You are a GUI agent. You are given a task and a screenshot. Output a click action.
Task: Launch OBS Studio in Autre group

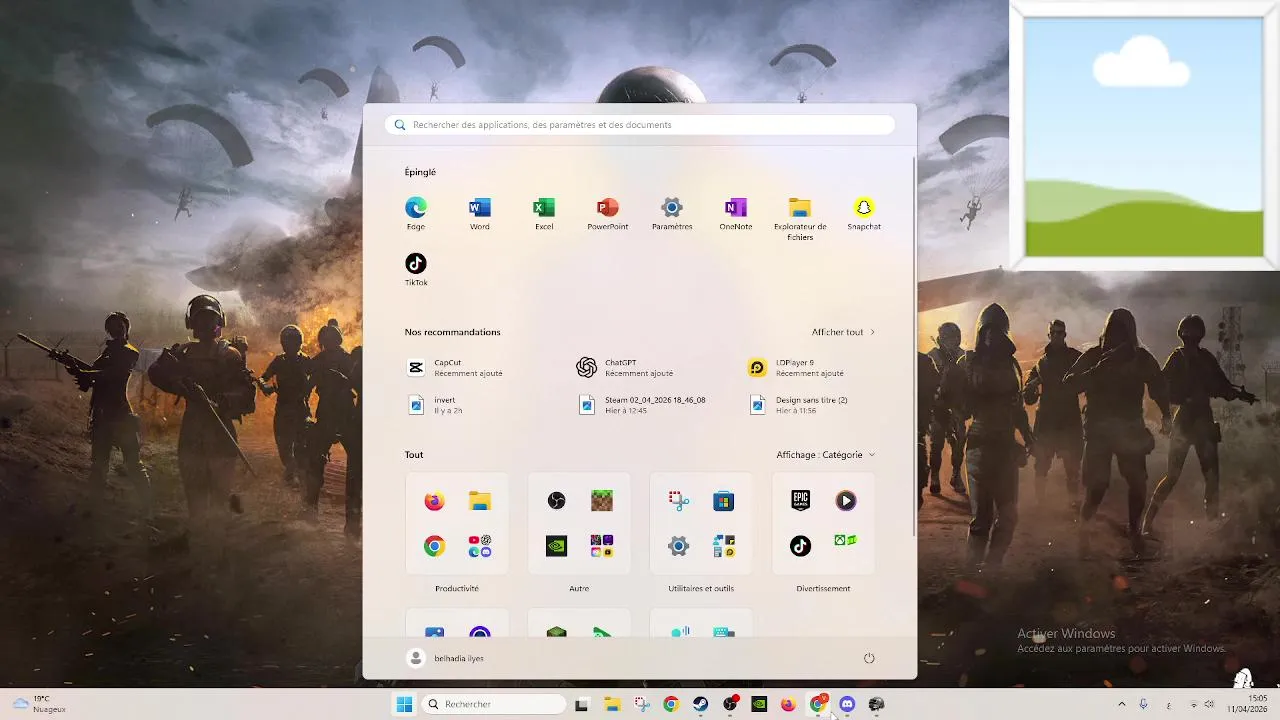[x=557, y=501]
